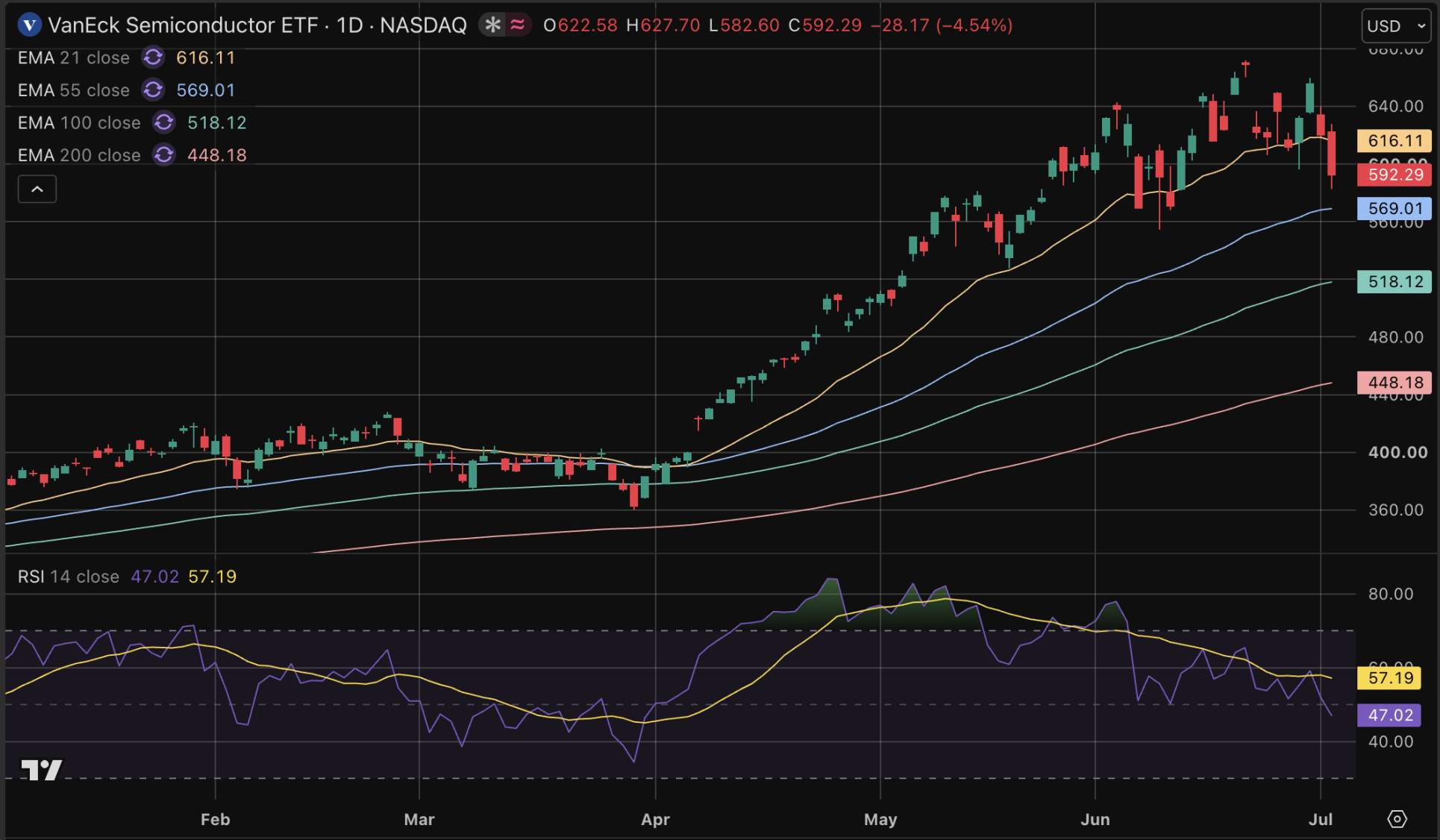Click the 640.00 price scale level

(x=1396, y=106)
